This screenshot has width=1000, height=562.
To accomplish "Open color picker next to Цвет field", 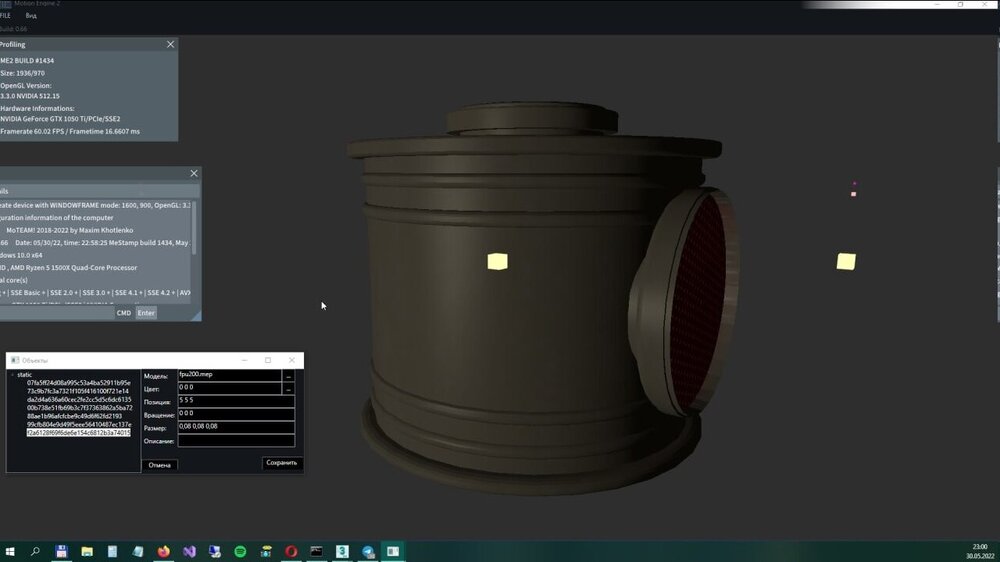I will click(x=289, y=389).
